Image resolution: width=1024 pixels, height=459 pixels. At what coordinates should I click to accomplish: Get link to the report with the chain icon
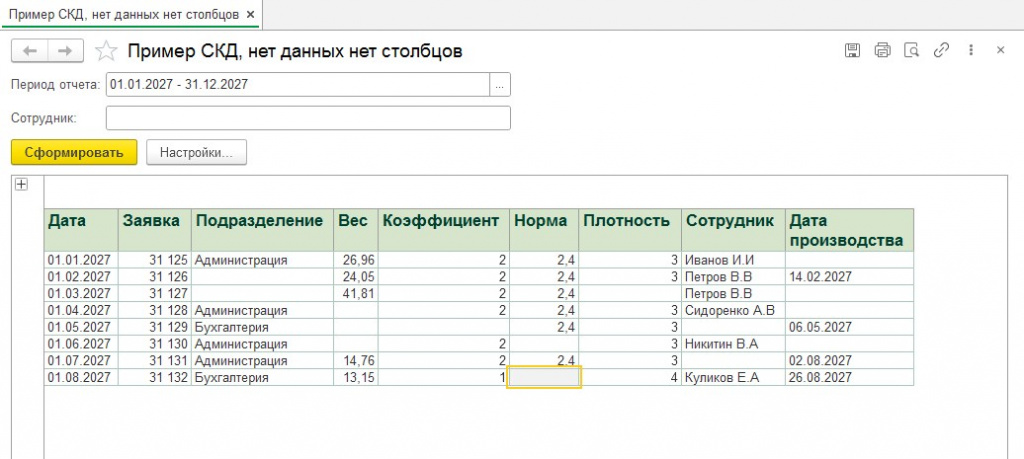tap(941, 50)
